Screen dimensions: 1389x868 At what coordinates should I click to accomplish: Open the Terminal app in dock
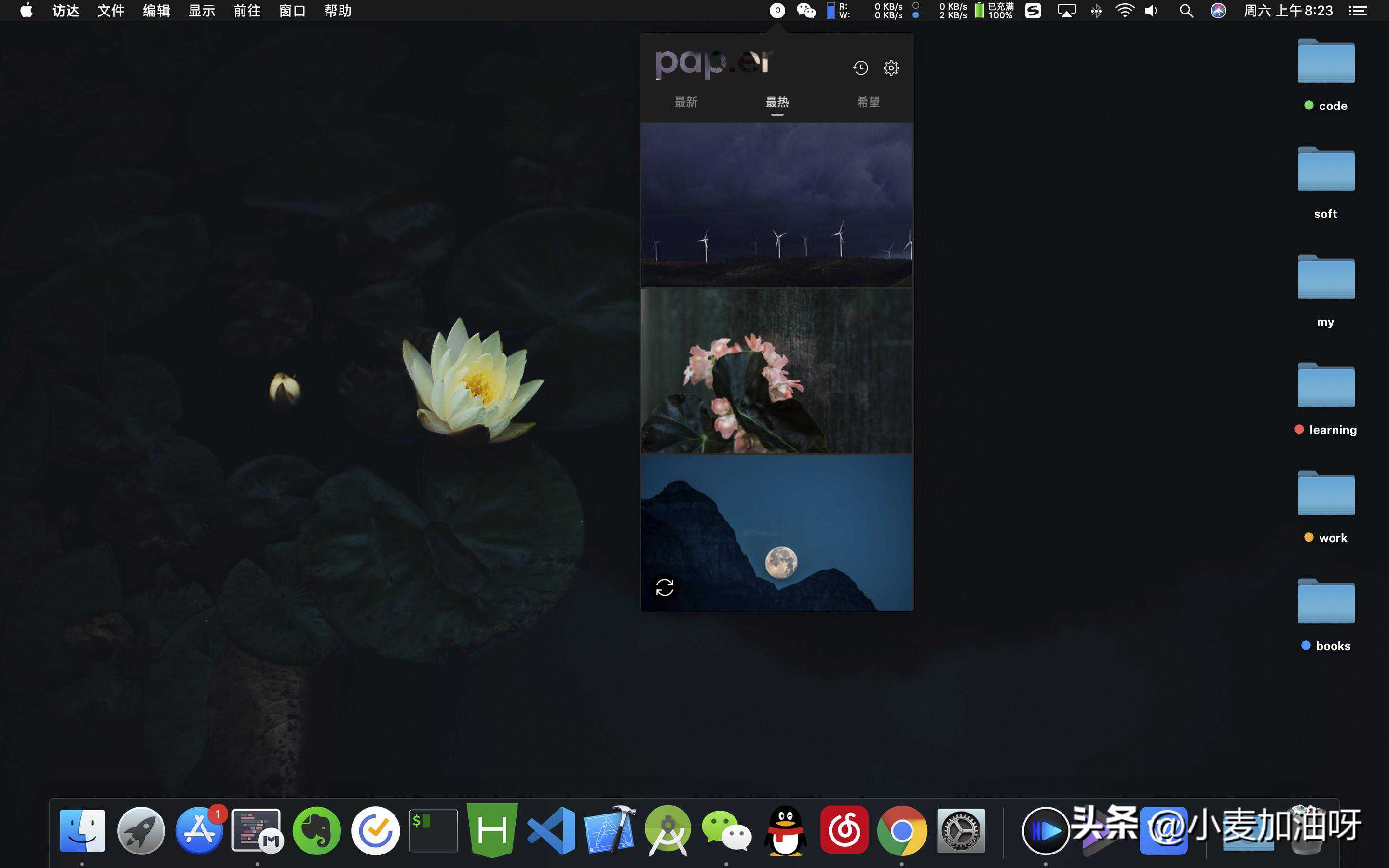point(434,831)
